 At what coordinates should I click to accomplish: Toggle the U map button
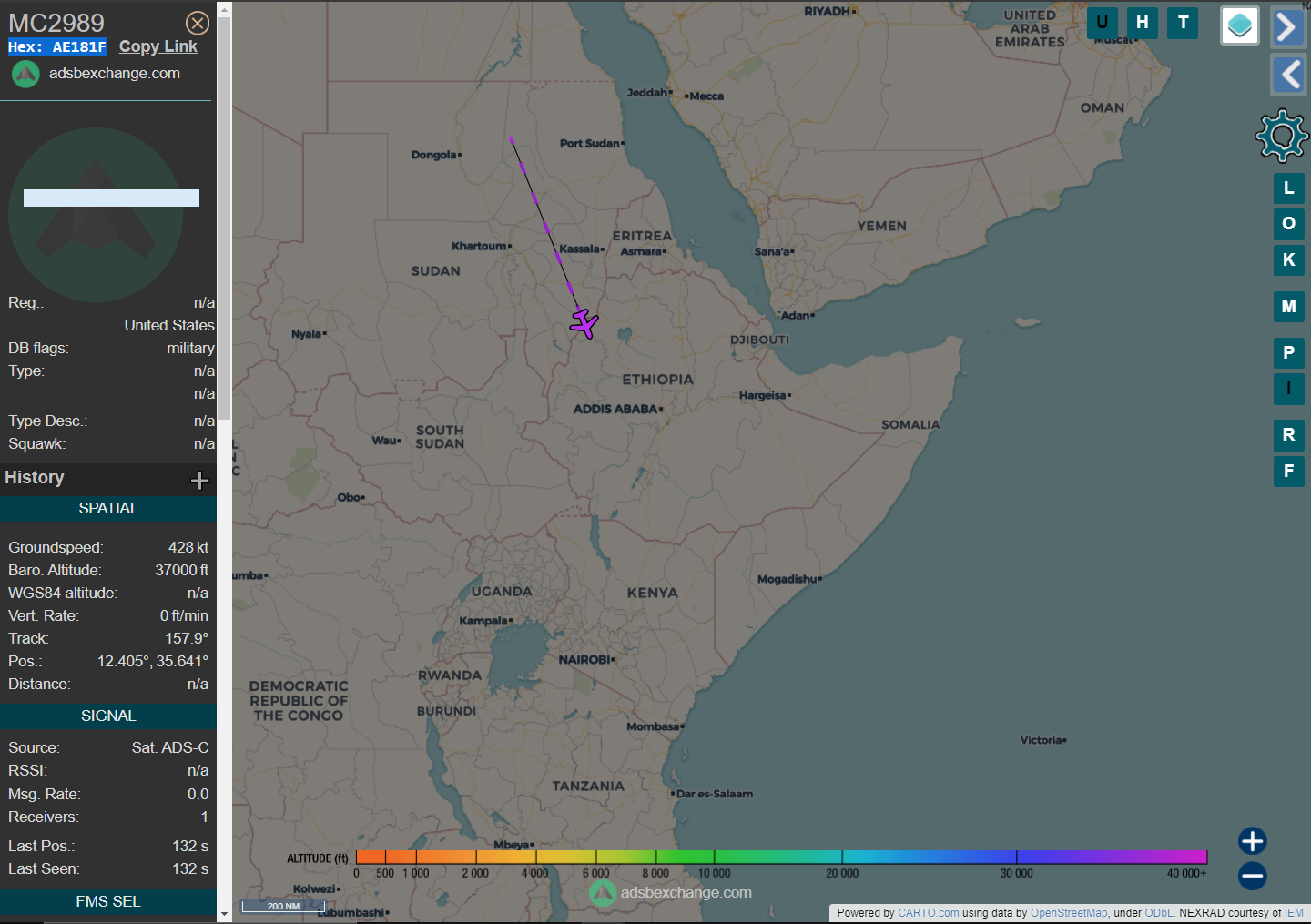[x=1103, y=23]
